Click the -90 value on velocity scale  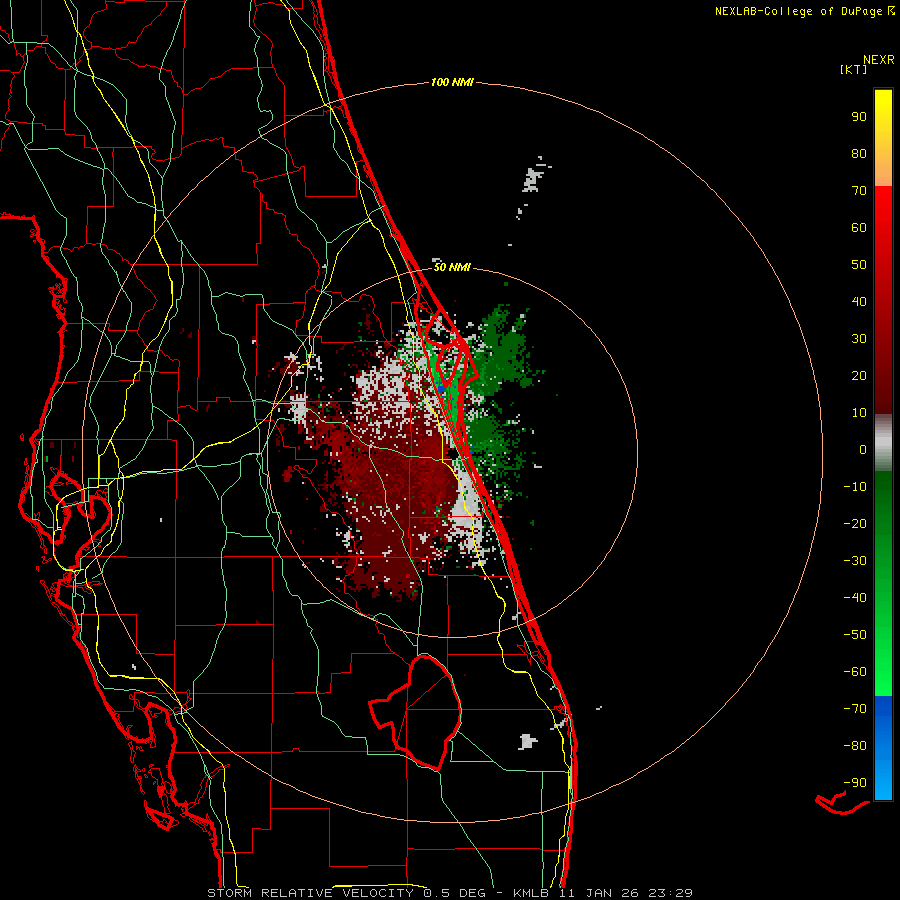pos(855,783)
